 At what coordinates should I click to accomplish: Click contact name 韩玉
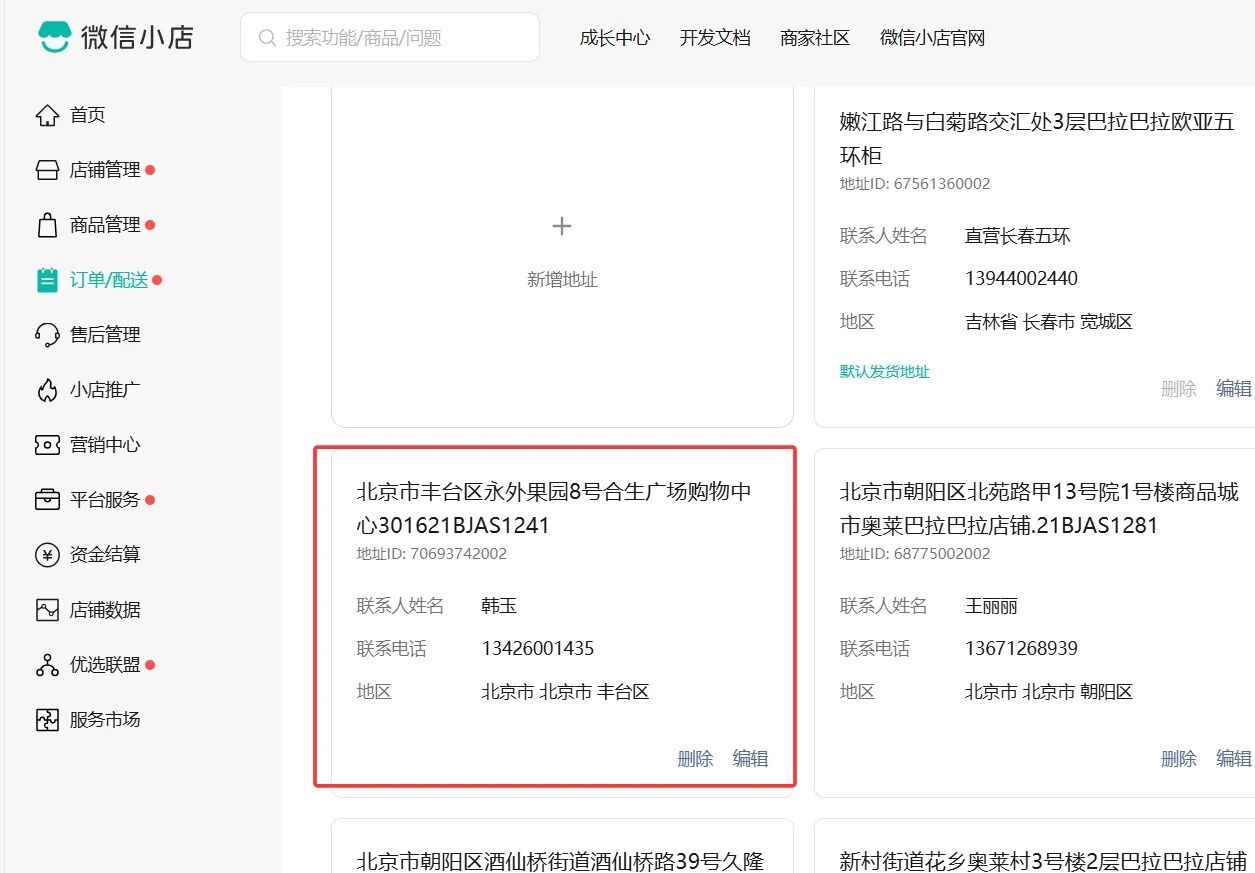[499, 606]
